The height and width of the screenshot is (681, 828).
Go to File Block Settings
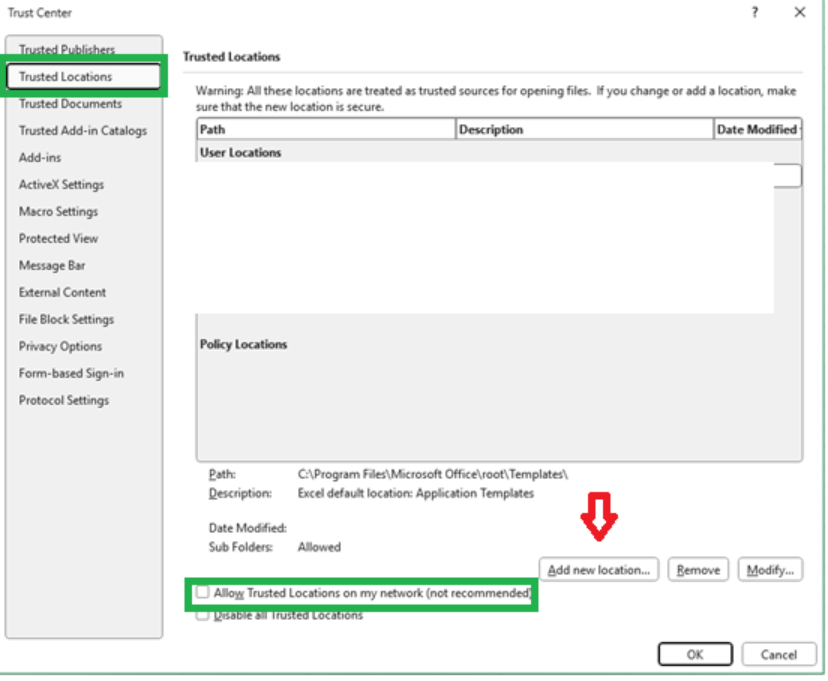[66, 319]
